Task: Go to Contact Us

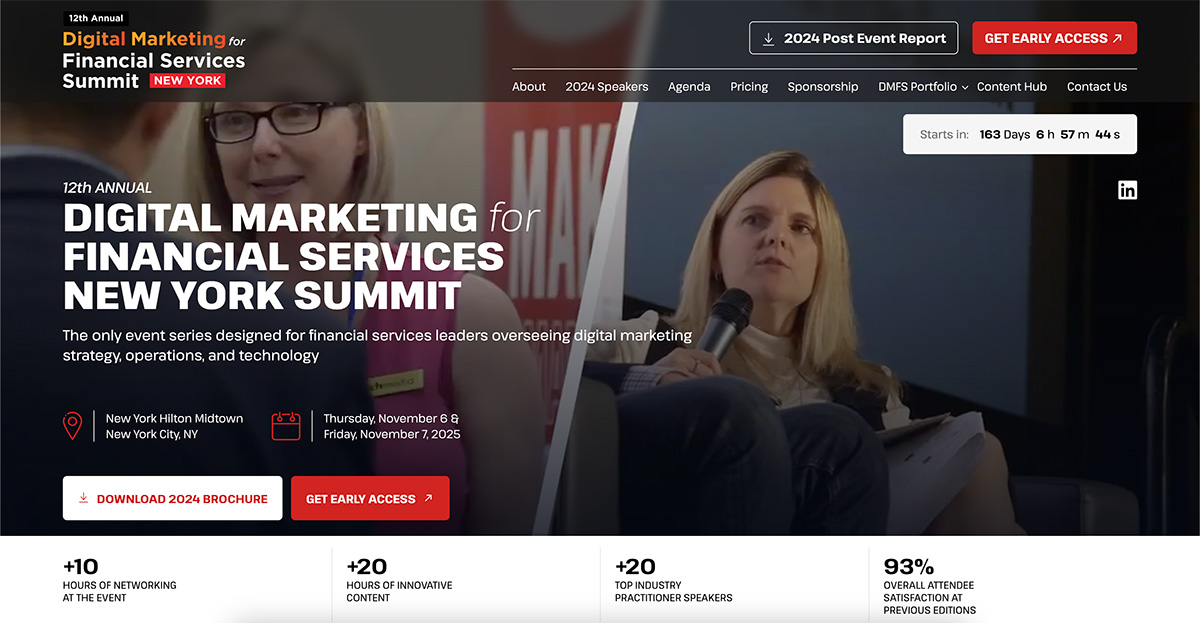Action: 1097,87
